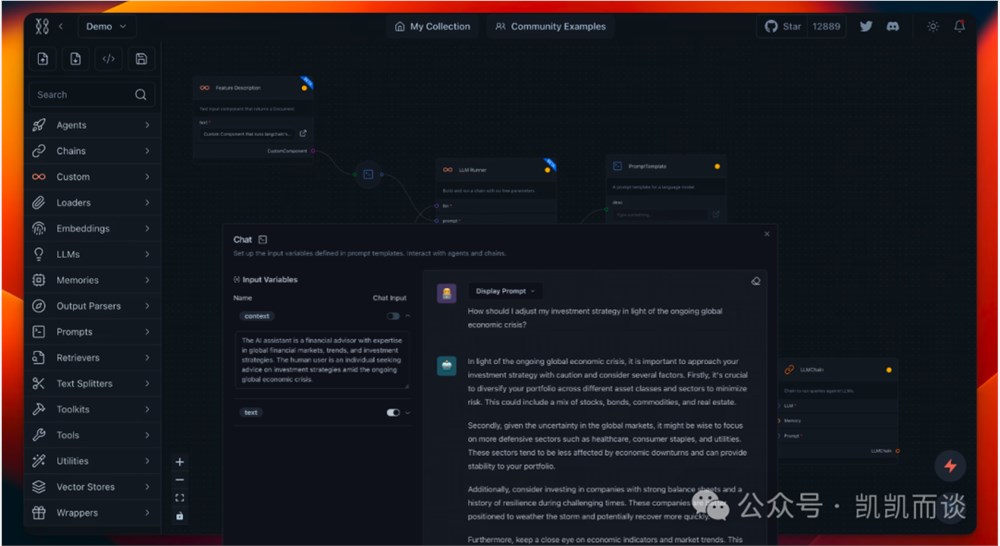Select the Vector Stores sidebar item
Screen dimensions: 1000x546
(x=92, y=487)
